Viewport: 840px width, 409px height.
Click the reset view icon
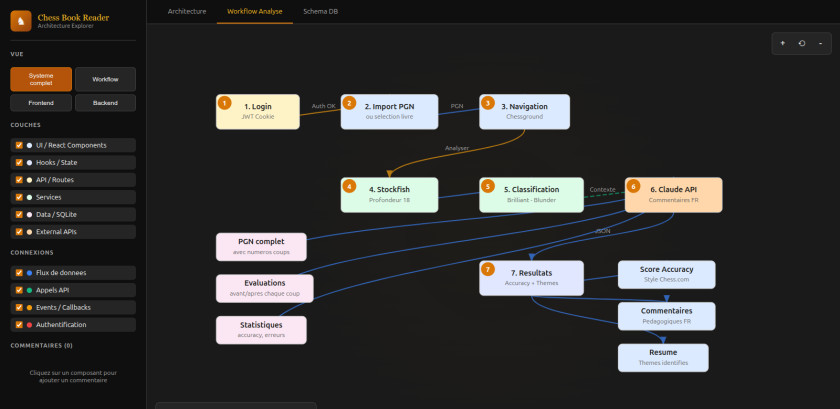(801, 44)
